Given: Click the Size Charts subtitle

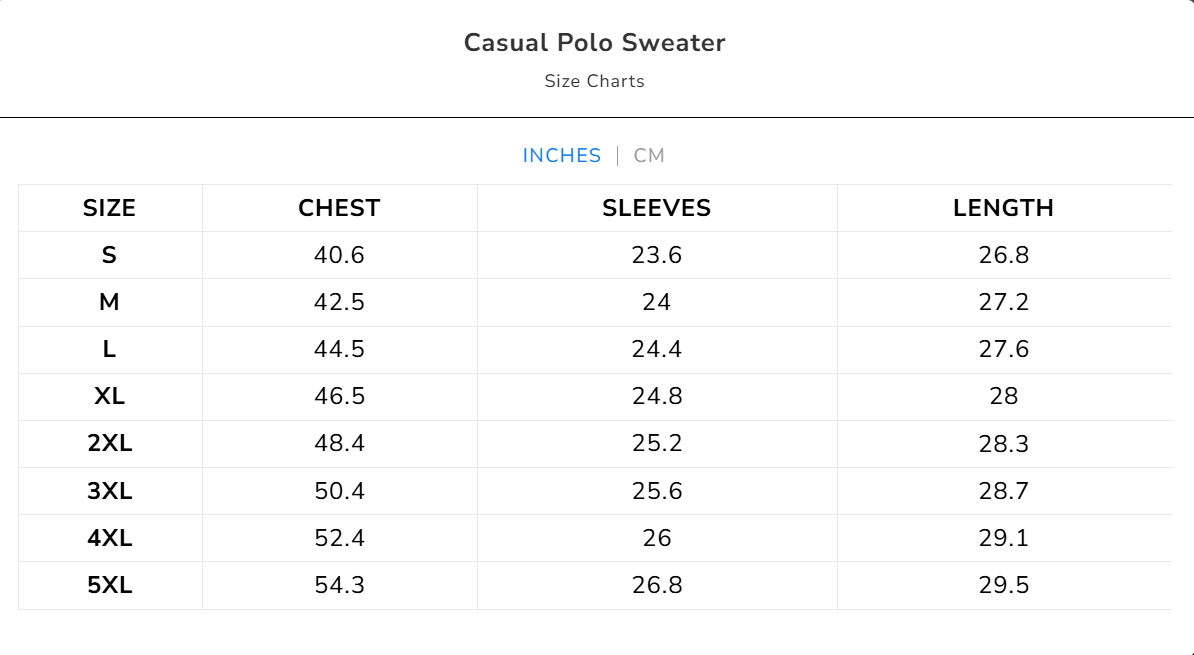Looking at the screenshot, I should click(x=594, y=81).
